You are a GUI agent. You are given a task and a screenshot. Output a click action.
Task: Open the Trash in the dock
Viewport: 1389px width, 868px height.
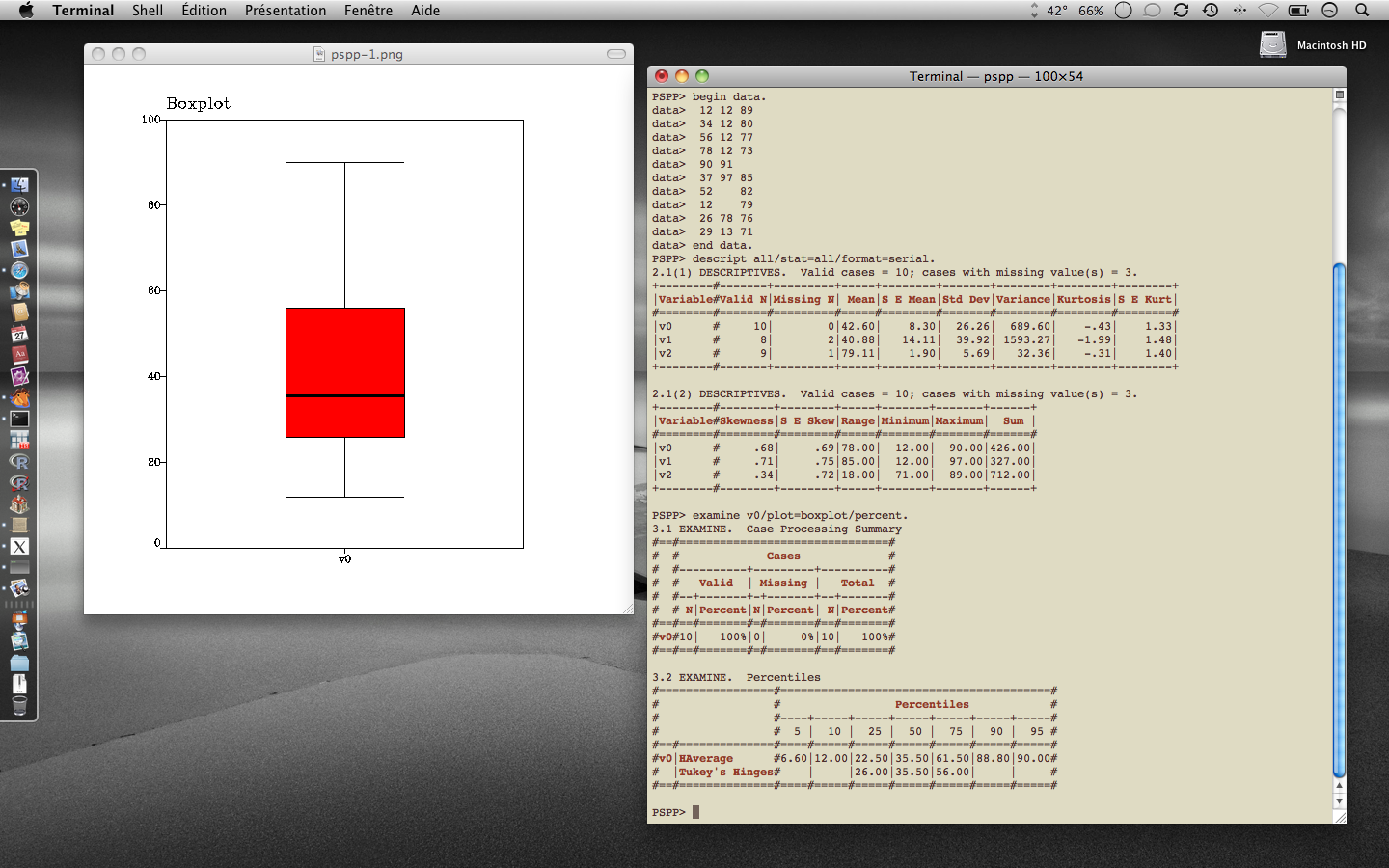tap(19, 706)
